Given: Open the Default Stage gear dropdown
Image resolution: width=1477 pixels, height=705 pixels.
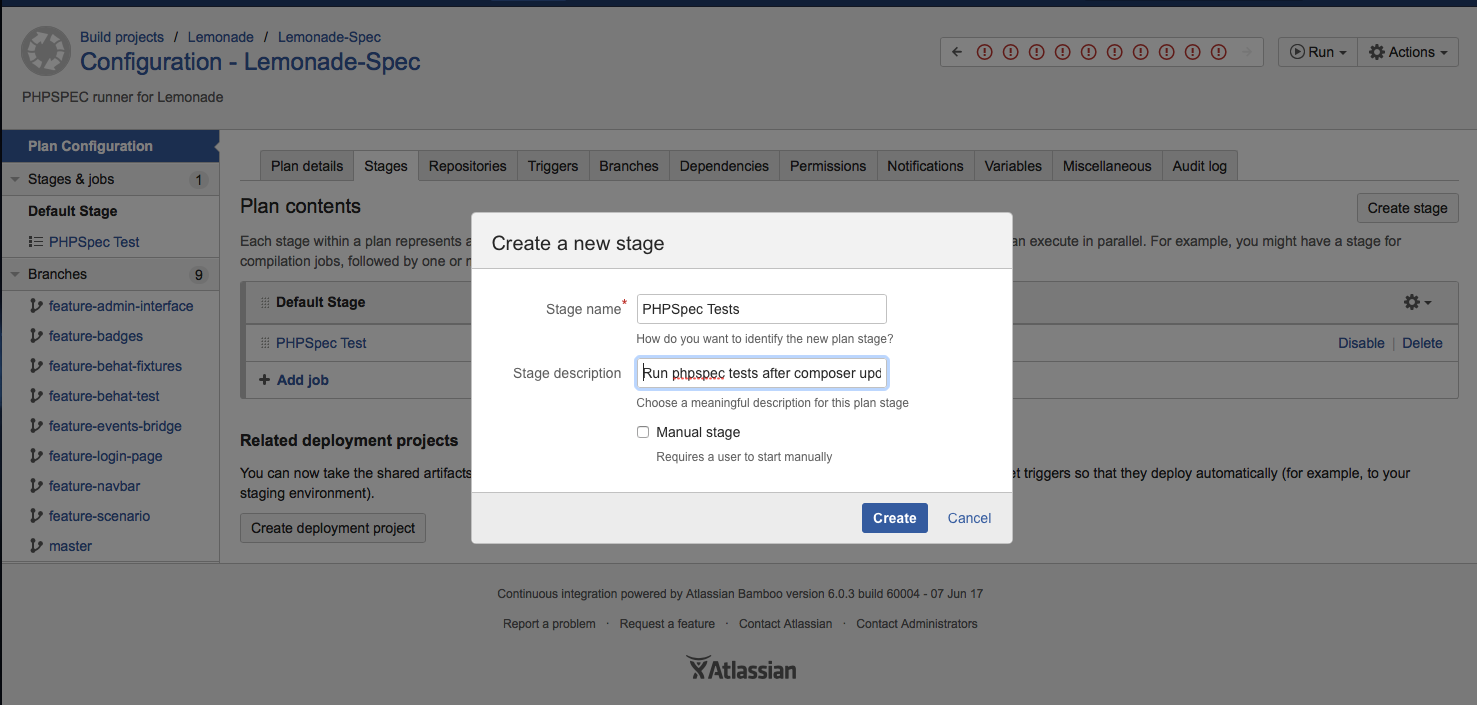Looking at the screenshot, I should click(x=1418, y=302).
